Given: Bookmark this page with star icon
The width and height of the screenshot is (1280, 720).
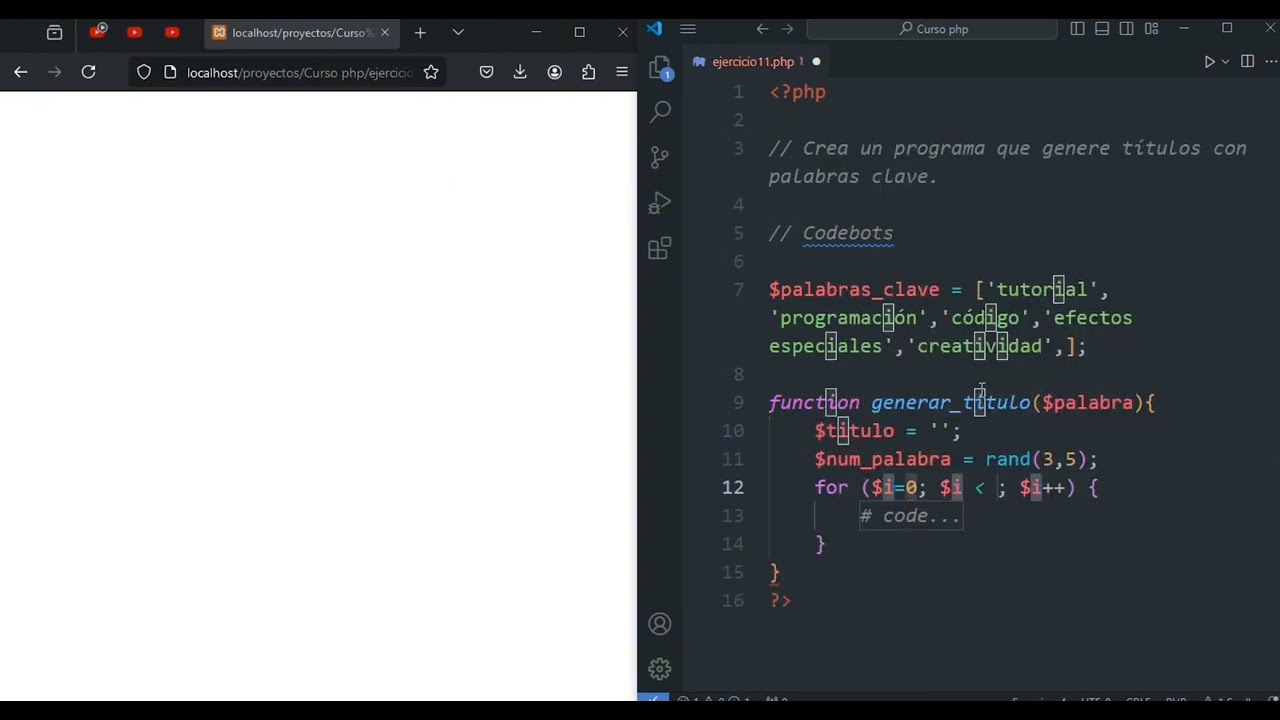Looking at the screenshot, I should point(431,72).
